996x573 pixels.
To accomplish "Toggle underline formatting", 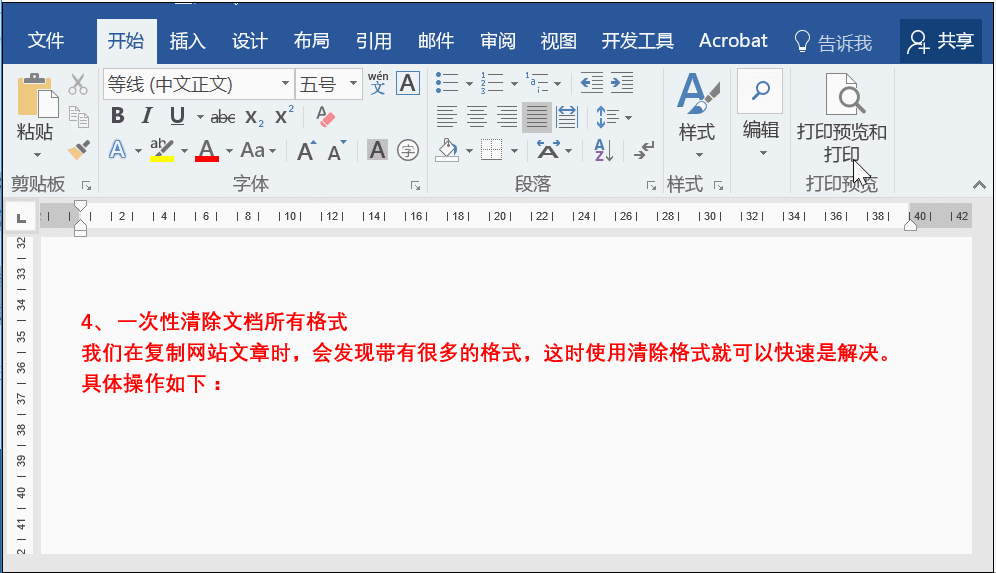I will click(x=177, y=116).
